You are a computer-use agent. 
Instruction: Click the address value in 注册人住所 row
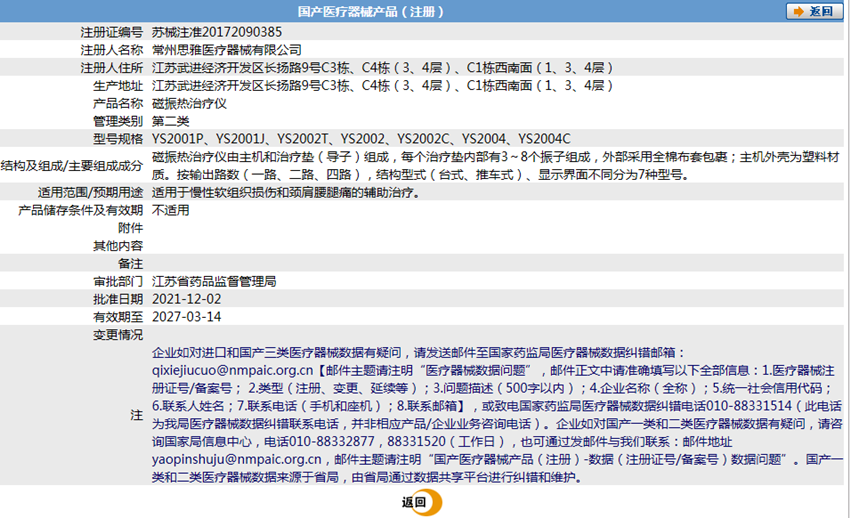pos(383,68)
